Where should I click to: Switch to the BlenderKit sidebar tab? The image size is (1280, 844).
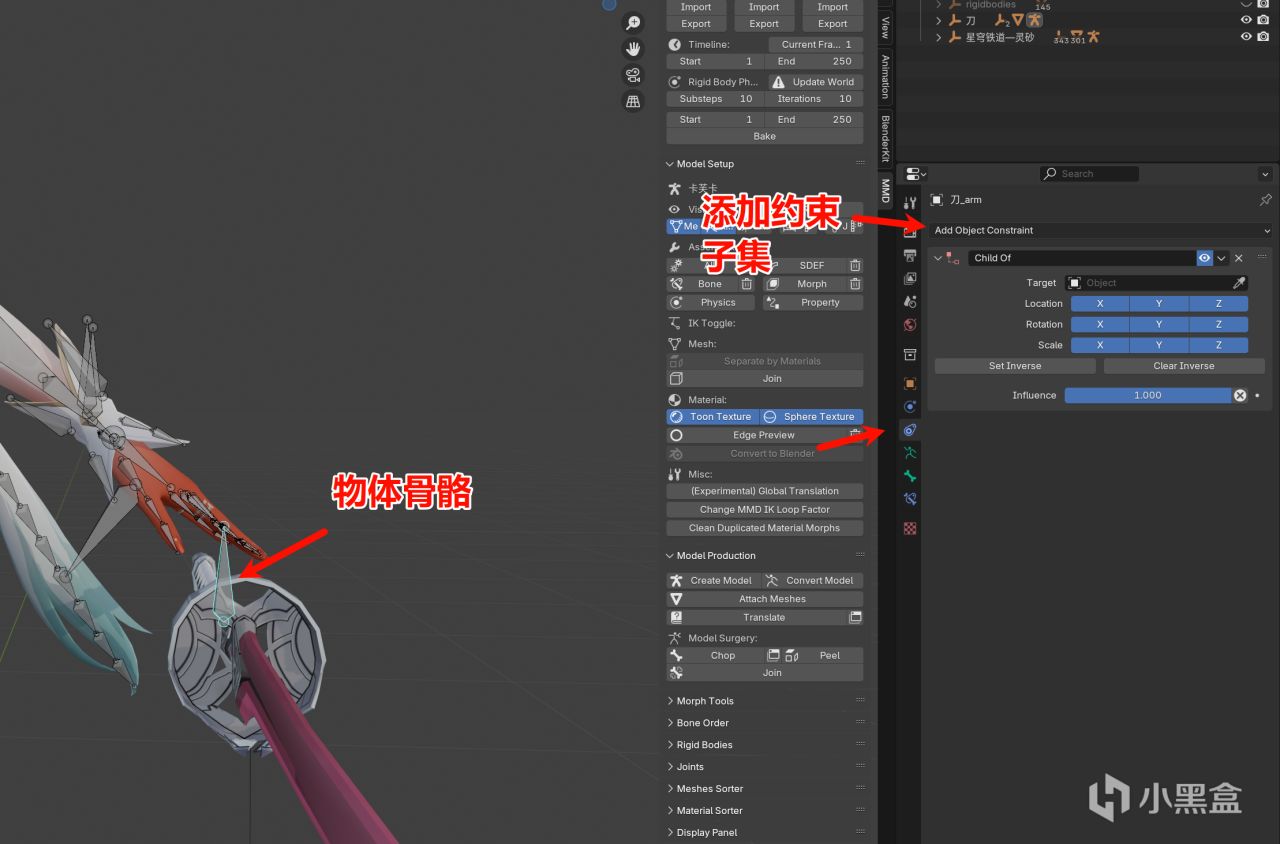[x=885, y=138]
